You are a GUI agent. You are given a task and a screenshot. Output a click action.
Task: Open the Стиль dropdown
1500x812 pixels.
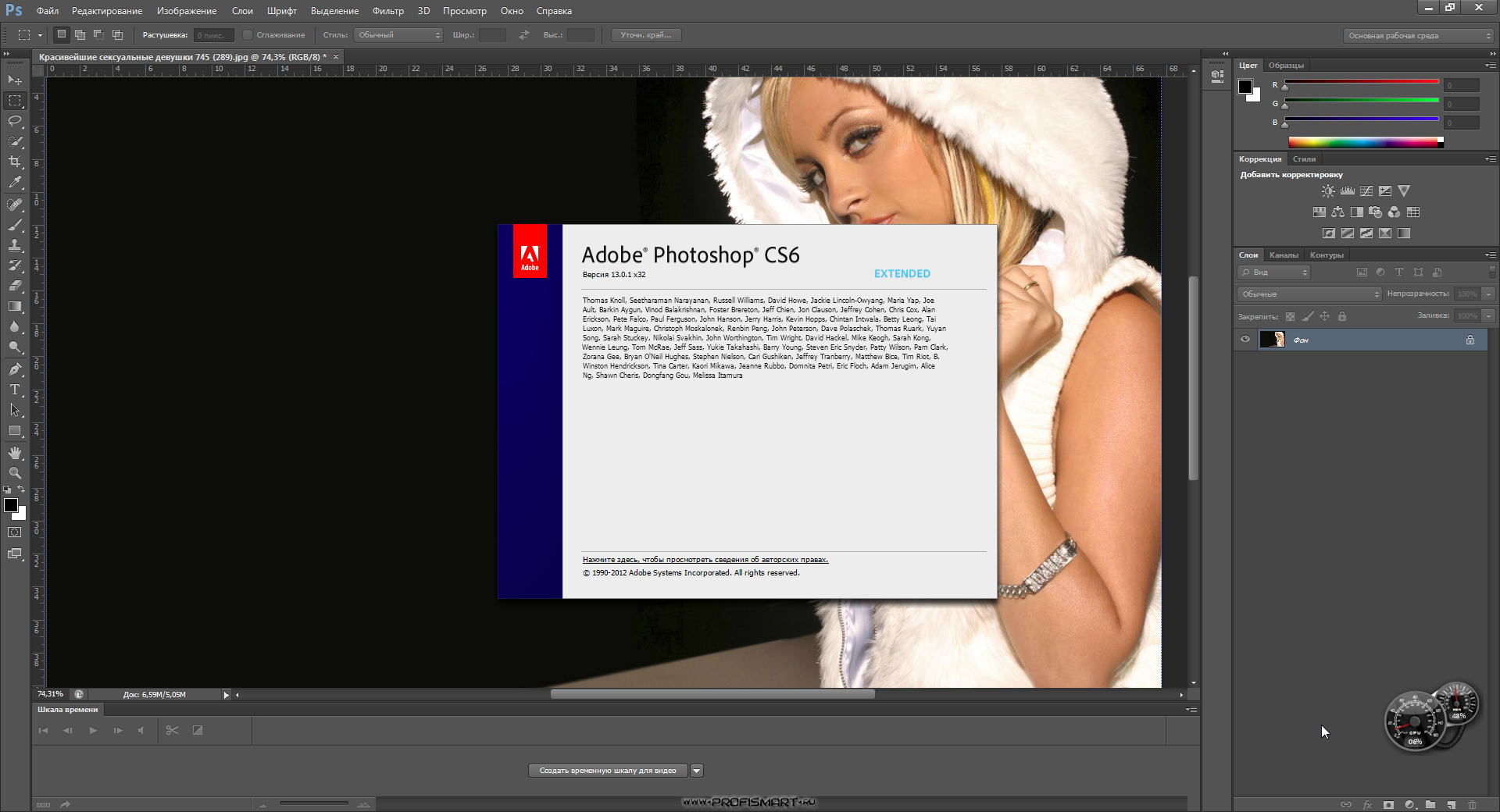coord(398,35)
